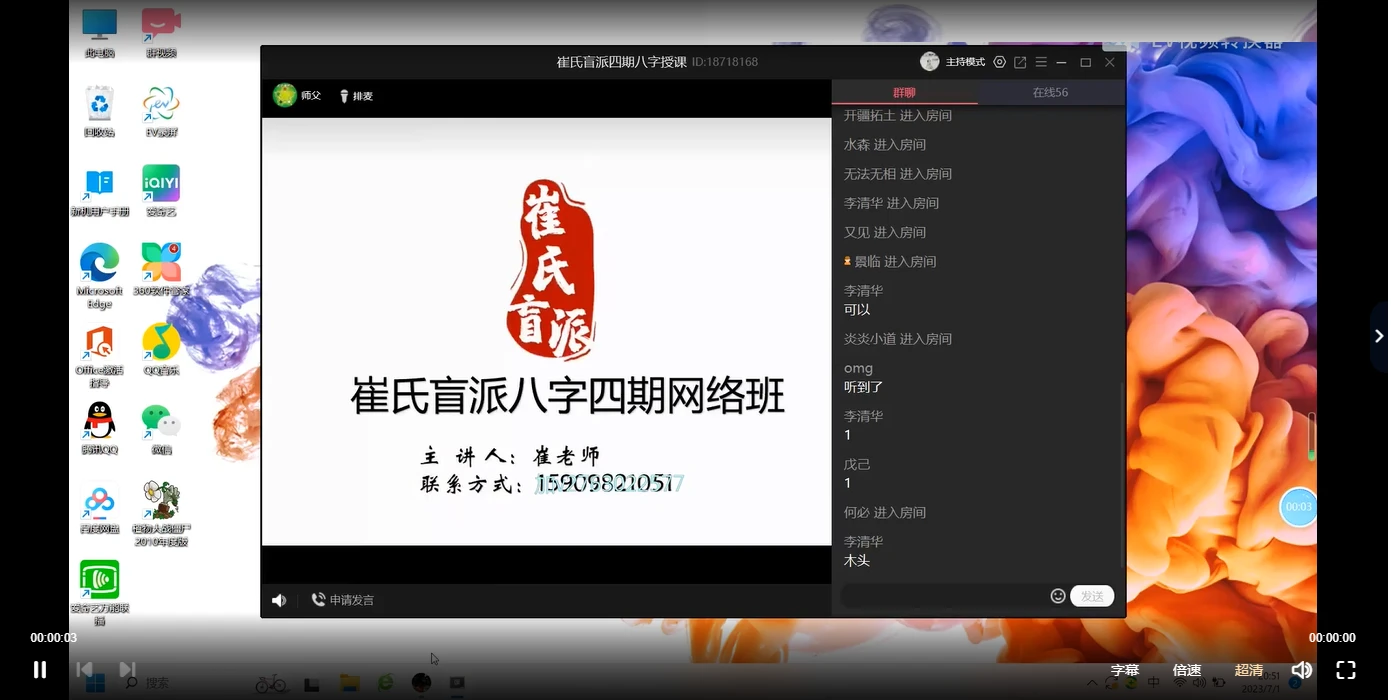
Task: Click 又见 进入房间 notice
Action: [884, 232]
